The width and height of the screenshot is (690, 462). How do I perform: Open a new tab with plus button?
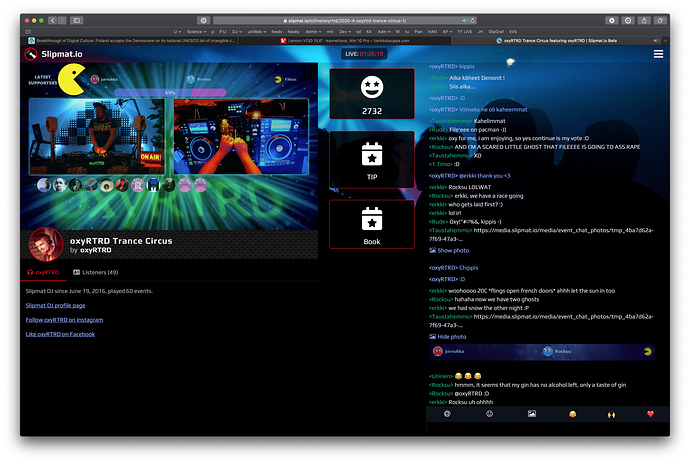[x=665, y=40]
